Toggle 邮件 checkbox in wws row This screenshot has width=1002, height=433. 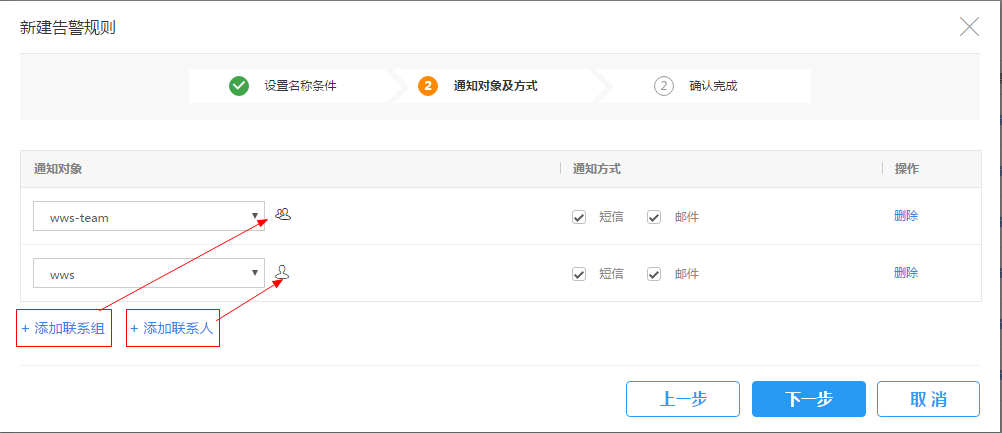(x=654, y=274)
